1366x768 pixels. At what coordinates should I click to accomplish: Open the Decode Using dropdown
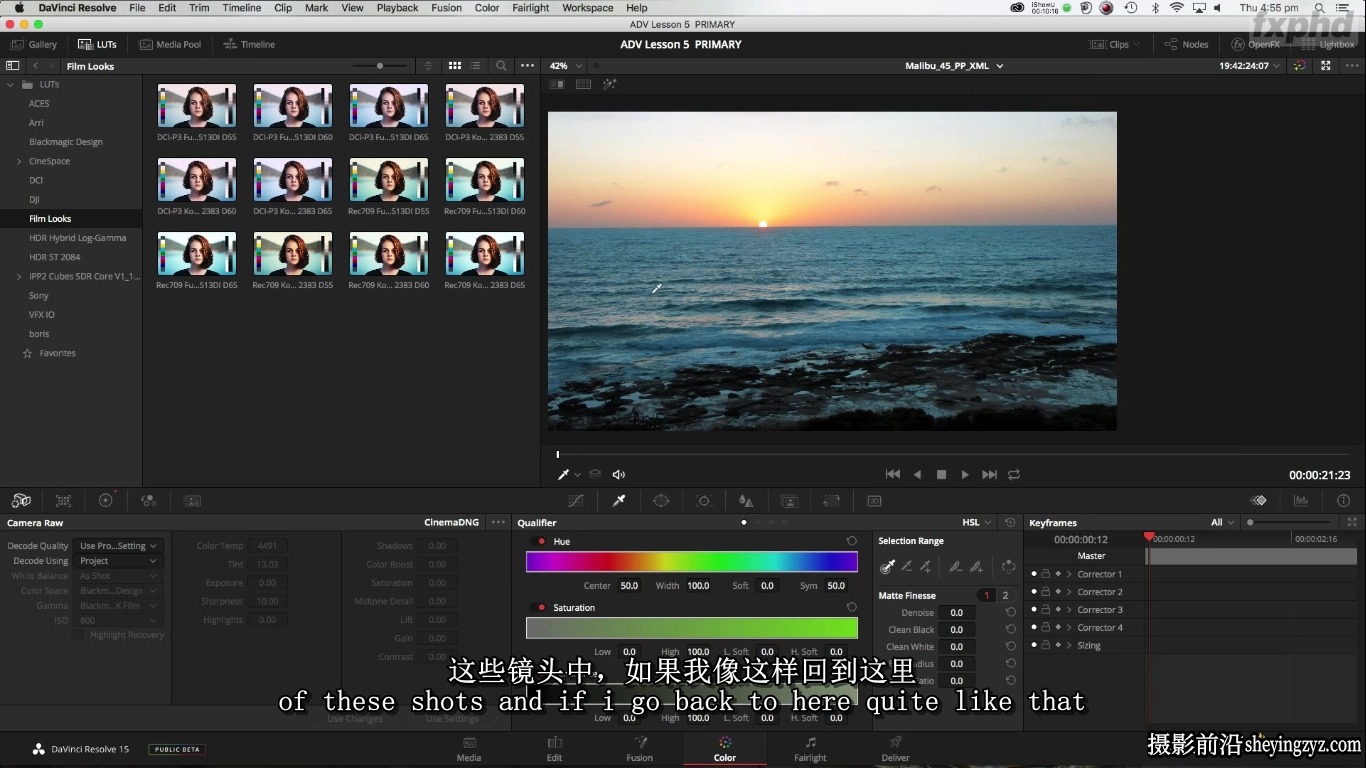pos(119,561)
